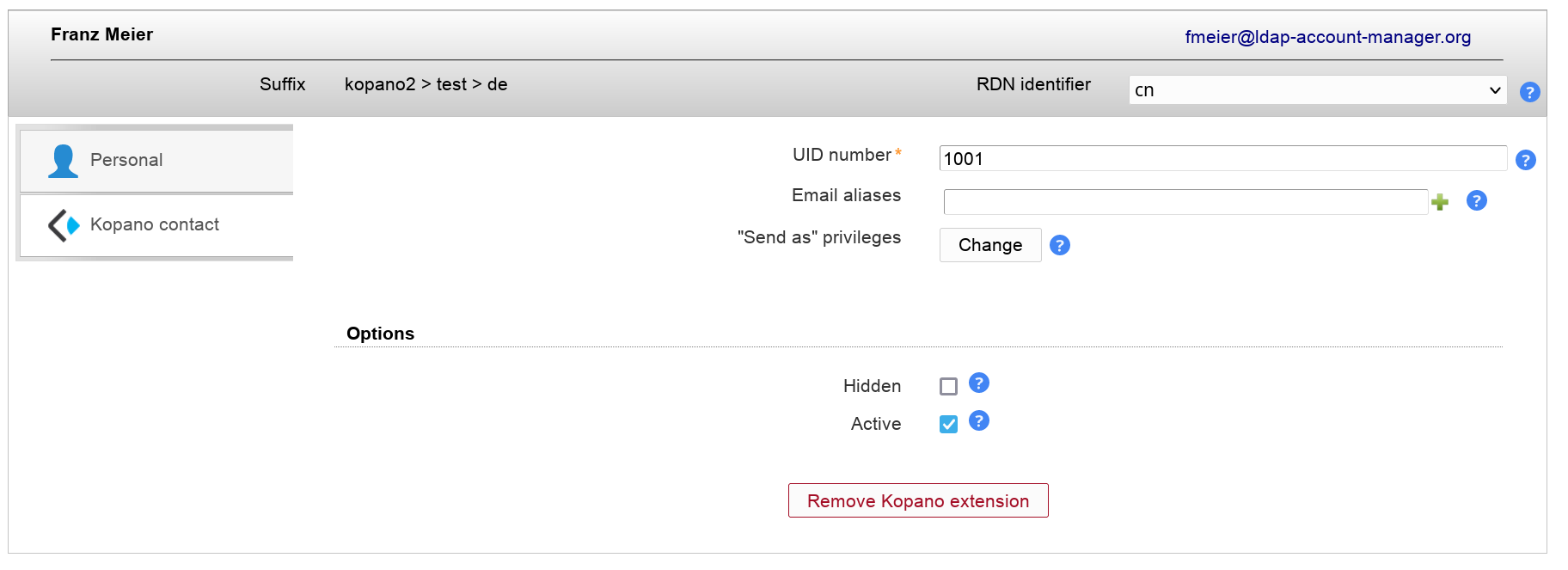This screenshot has height=570, width=1568.
Task: Click the Personal user silhouette icon
Action: pyautogui.click(x=63, y=161)
